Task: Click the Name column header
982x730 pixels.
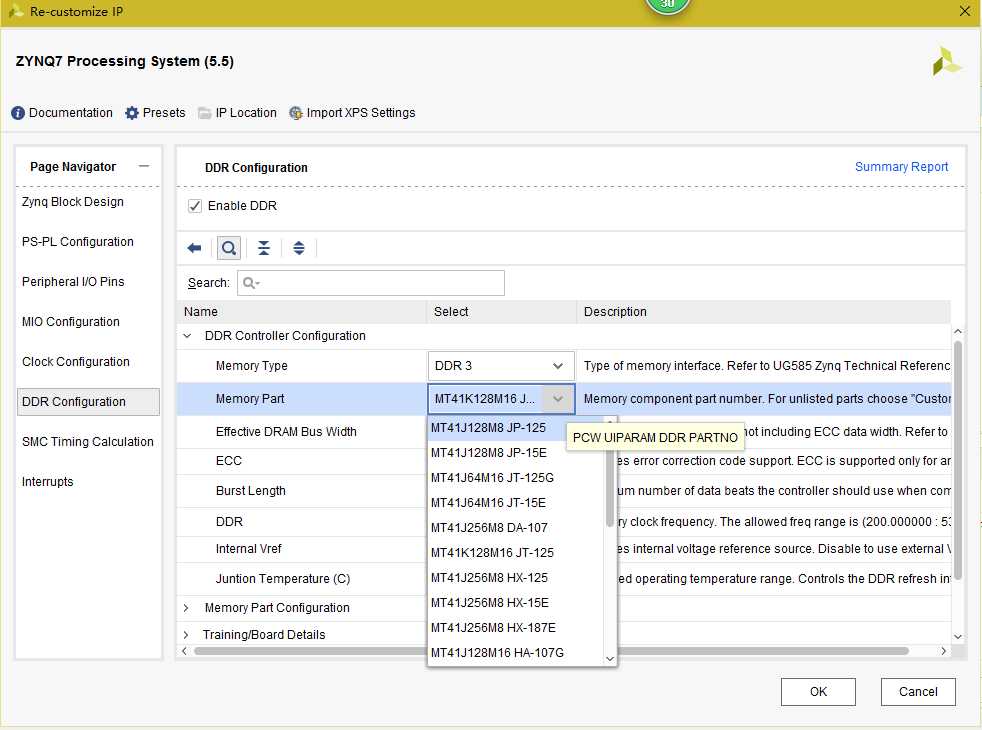Action: pos(302,312)
